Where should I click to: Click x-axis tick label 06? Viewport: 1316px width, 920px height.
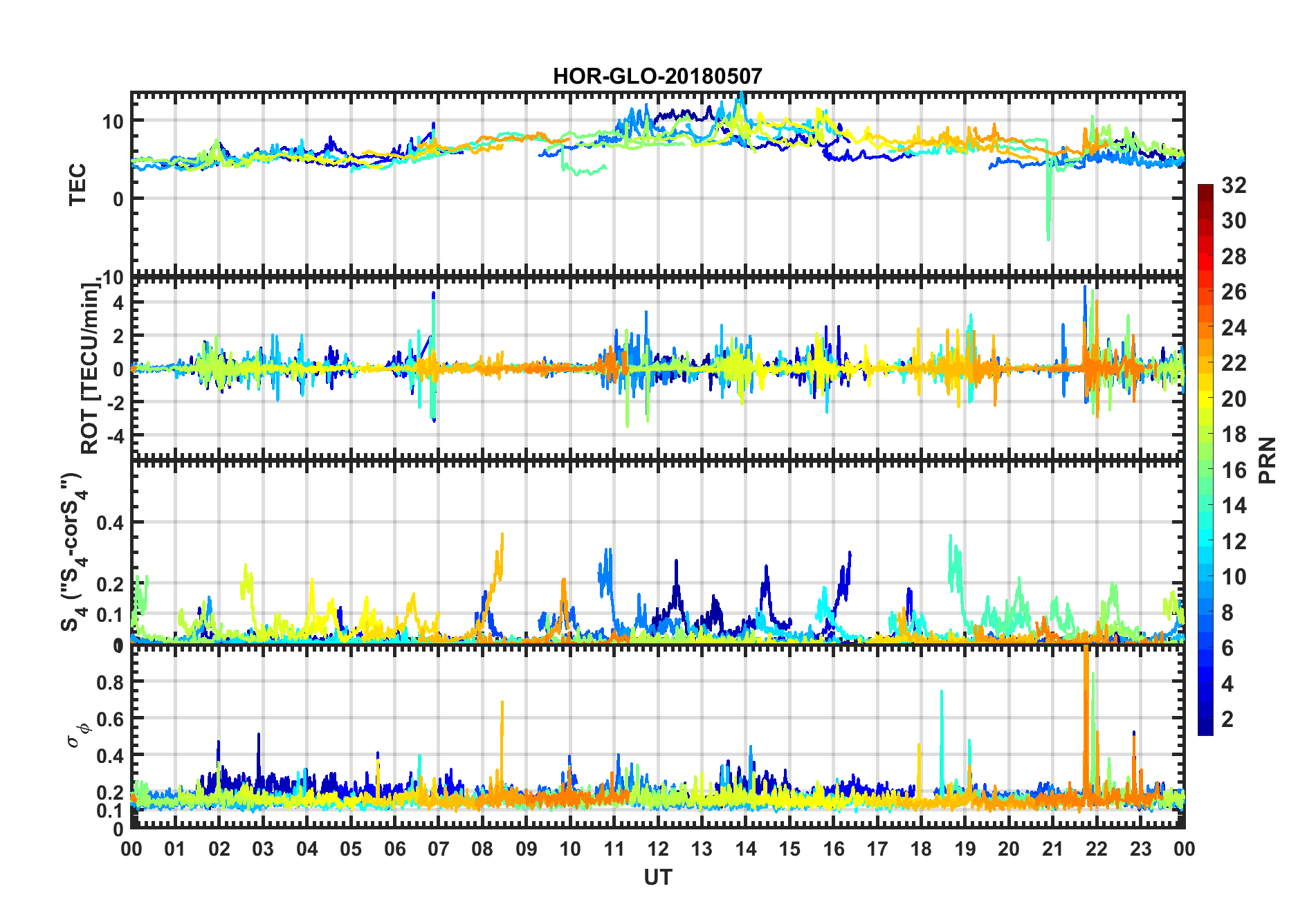tap(394, 849)
